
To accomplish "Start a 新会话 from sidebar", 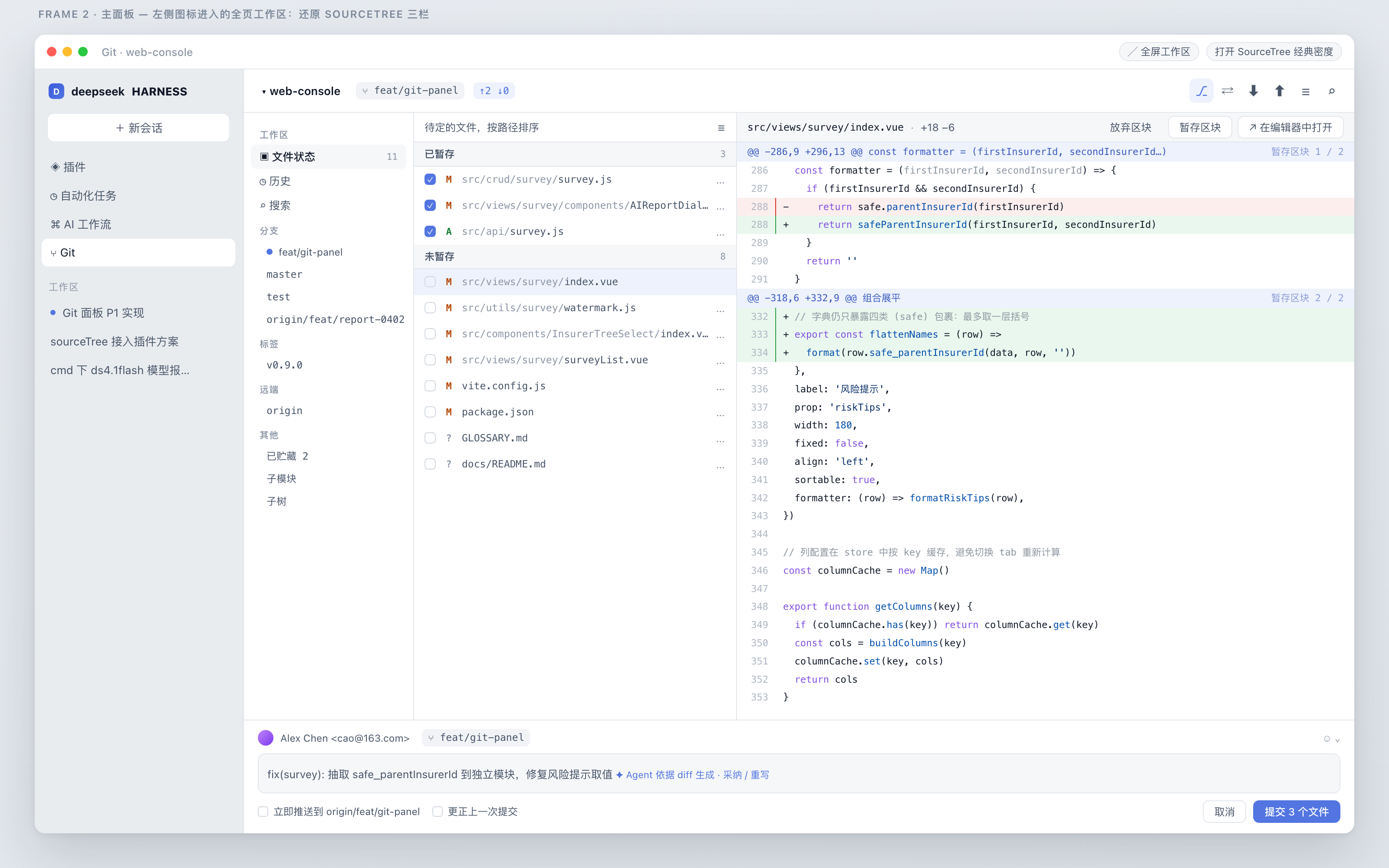I will (x=138, y=128).
